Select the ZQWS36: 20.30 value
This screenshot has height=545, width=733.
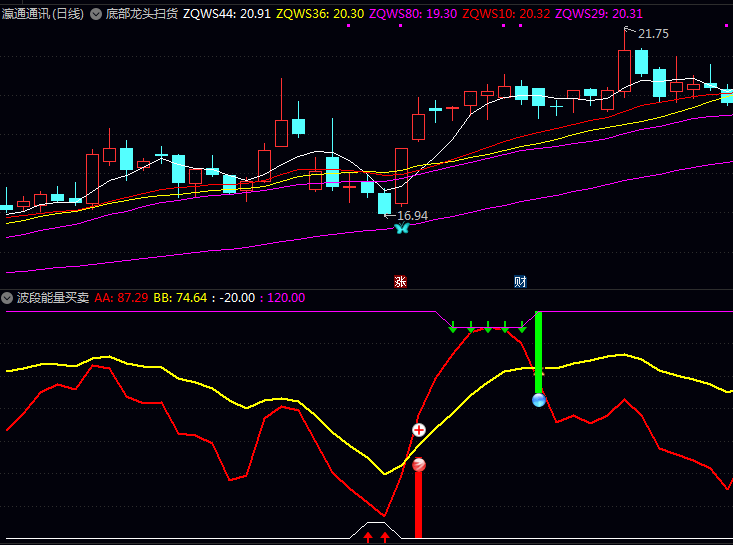[320, 14]
